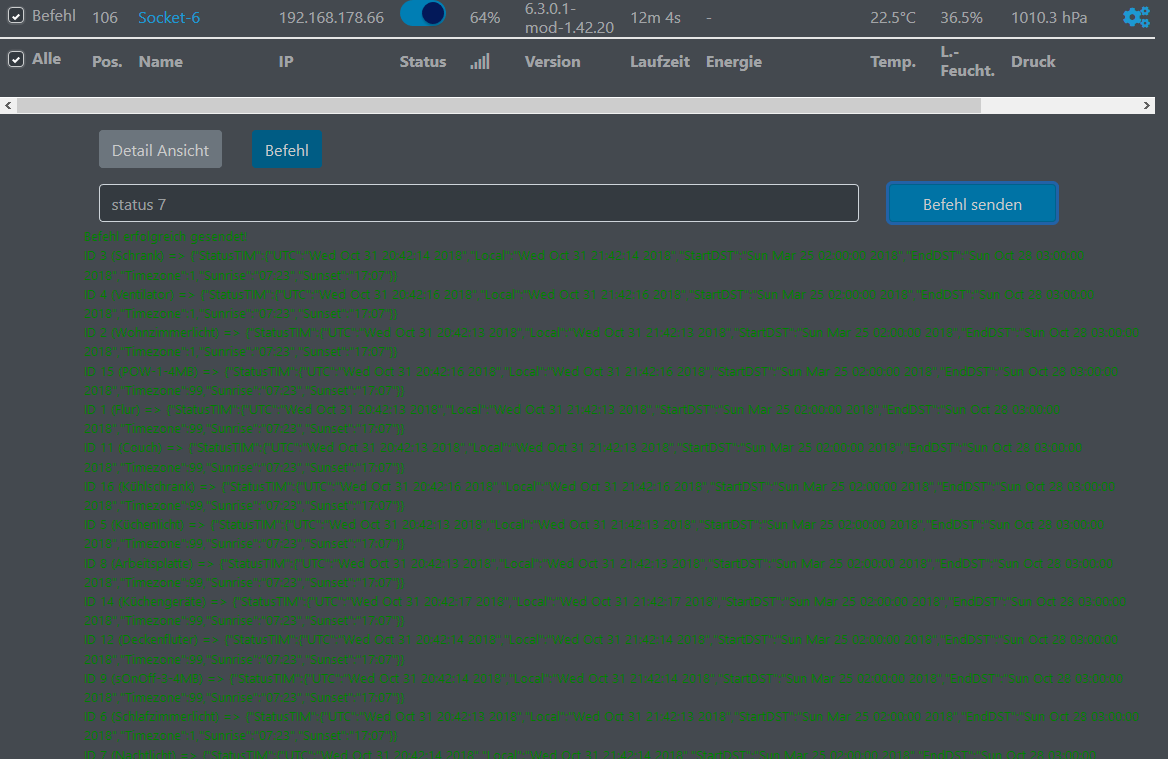
Task: Sort by Druck column header
Action: coord(1033,62)
